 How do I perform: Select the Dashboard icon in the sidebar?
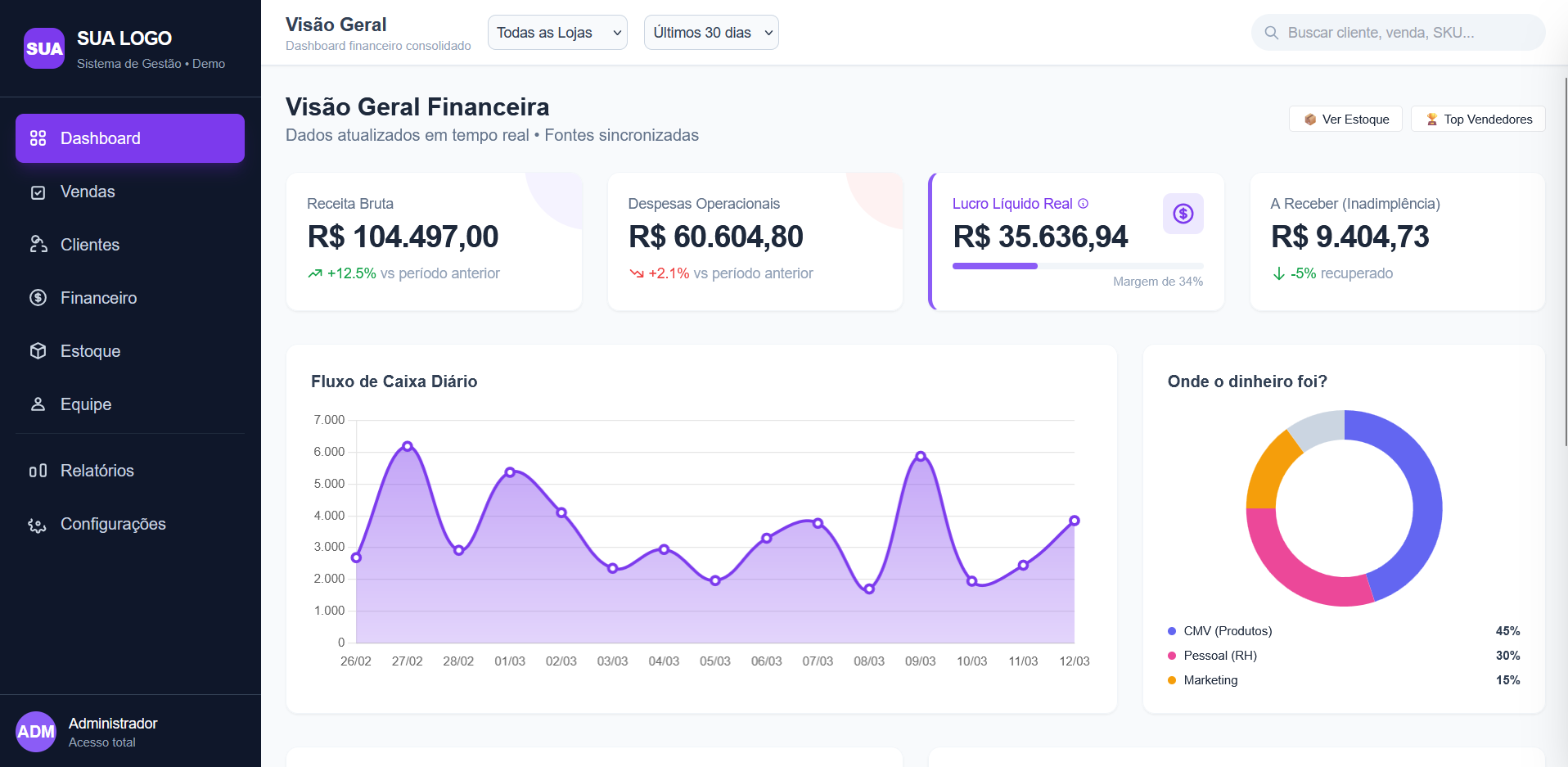coord(38,138)
